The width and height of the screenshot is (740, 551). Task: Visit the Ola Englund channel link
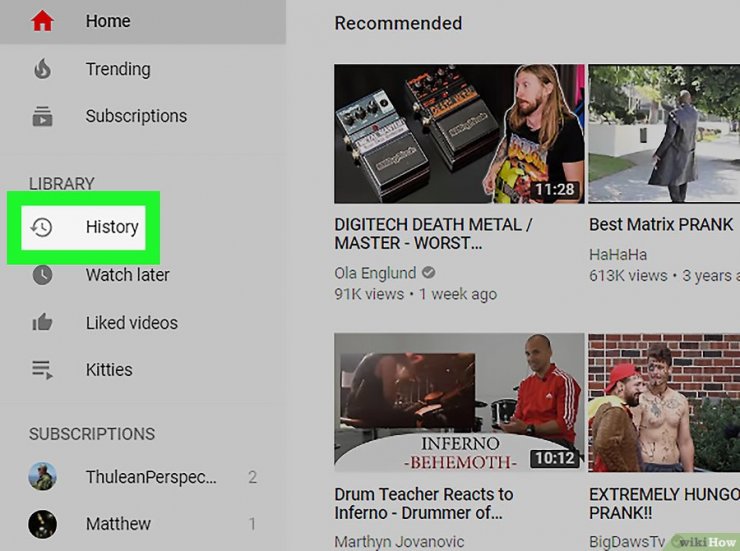[x=375, y=273]
